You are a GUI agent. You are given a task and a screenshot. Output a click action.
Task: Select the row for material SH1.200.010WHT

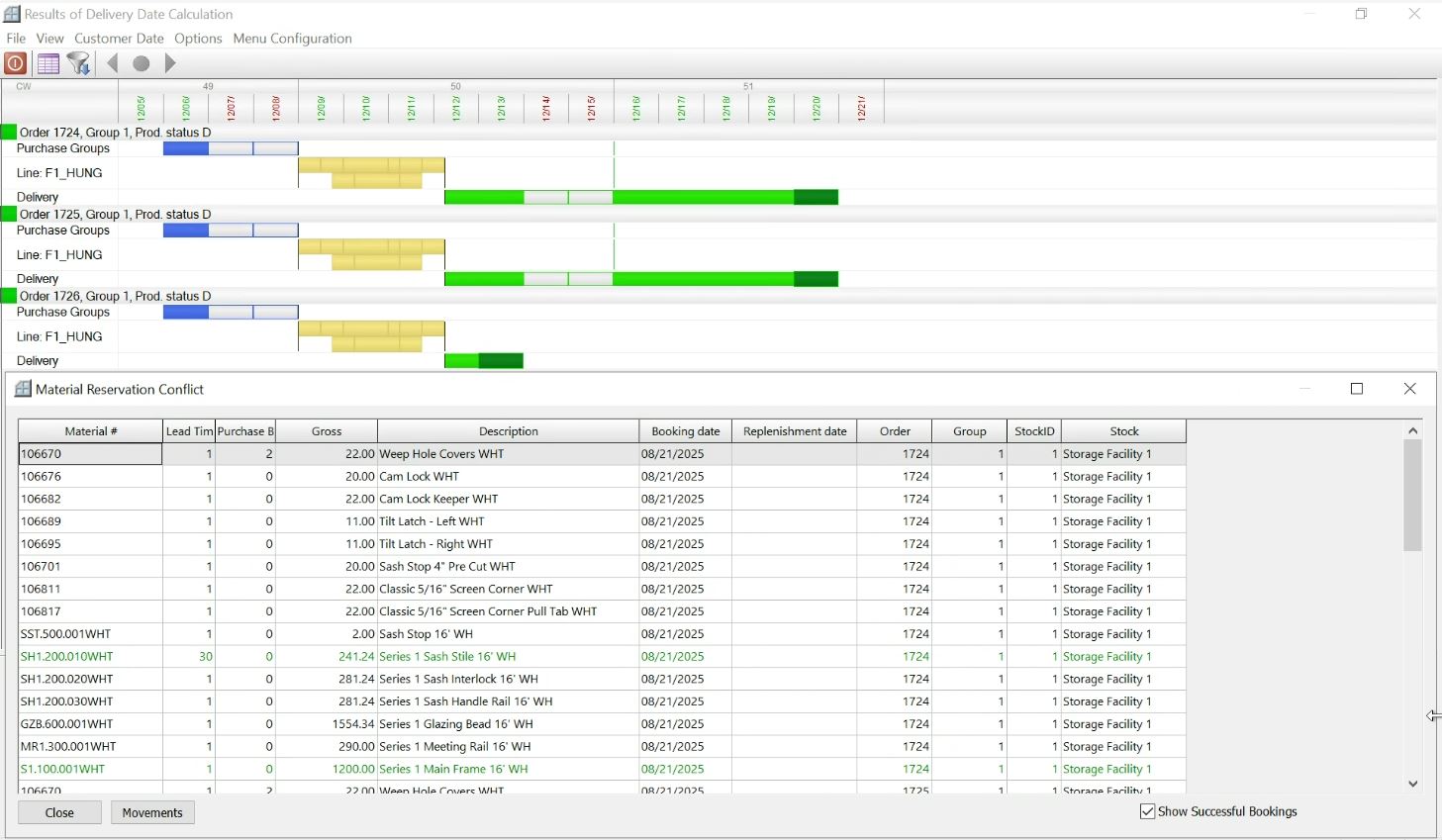click(x=89, y=656)
